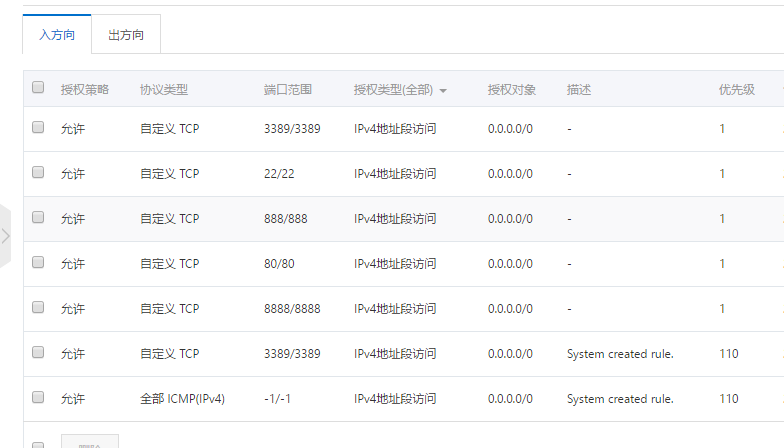Click 自定义 TCP in the 8888/8888 row
The image size is (784, 448).
(x=169, y=309)
